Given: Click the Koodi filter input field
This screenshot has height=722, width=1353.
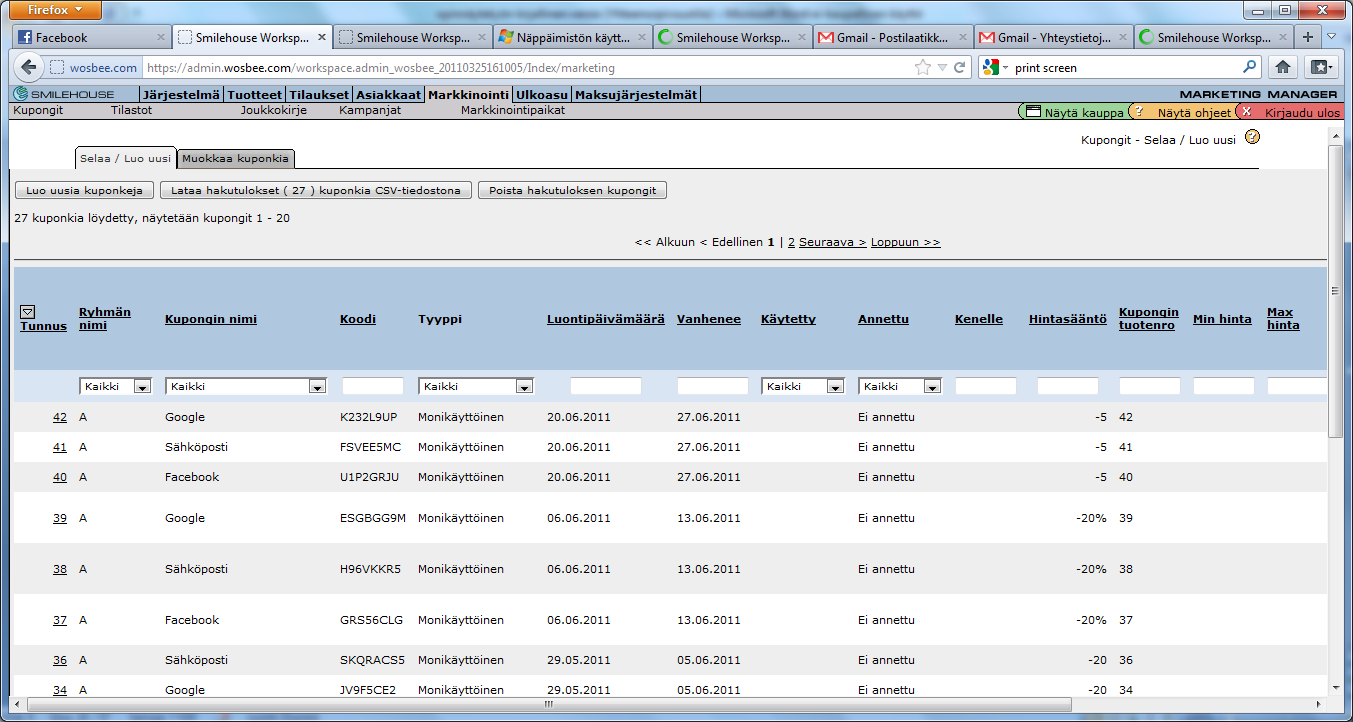Looking at the screenshot, I should point(373,386).
